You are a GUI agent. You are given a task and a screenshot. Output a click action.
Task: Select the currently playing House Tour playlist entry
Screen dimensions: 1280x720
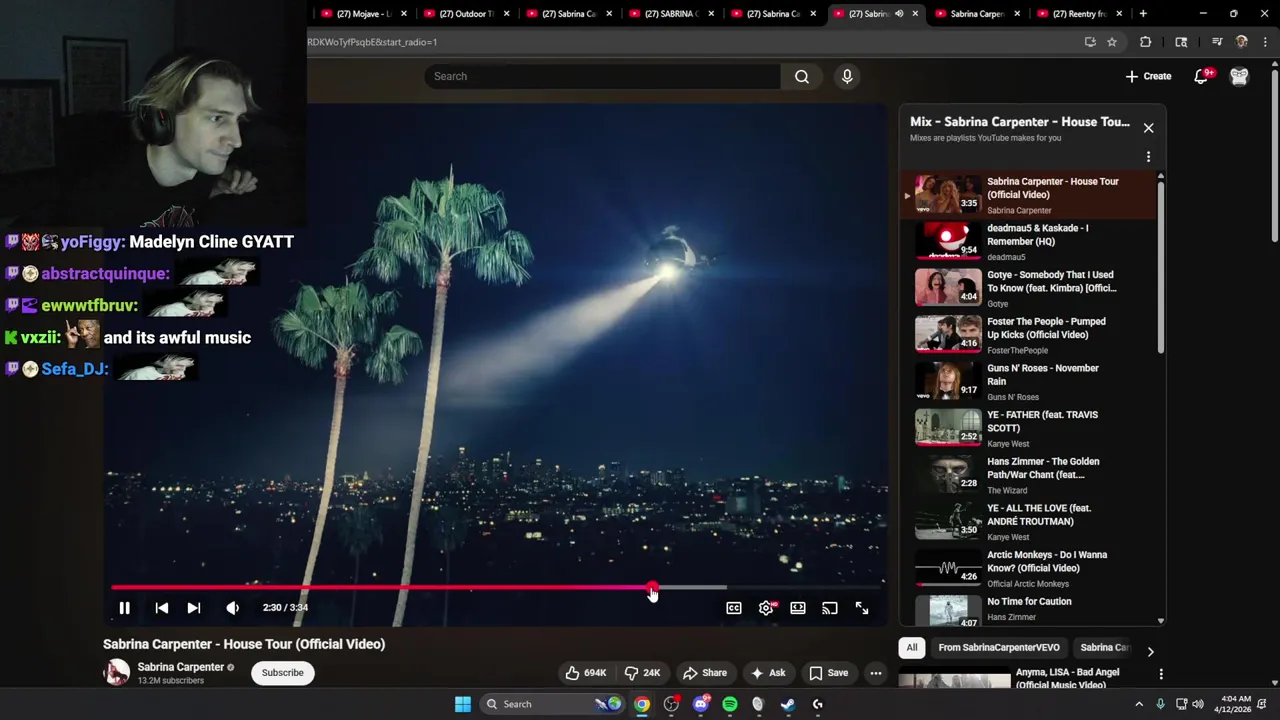(1030, 195)
